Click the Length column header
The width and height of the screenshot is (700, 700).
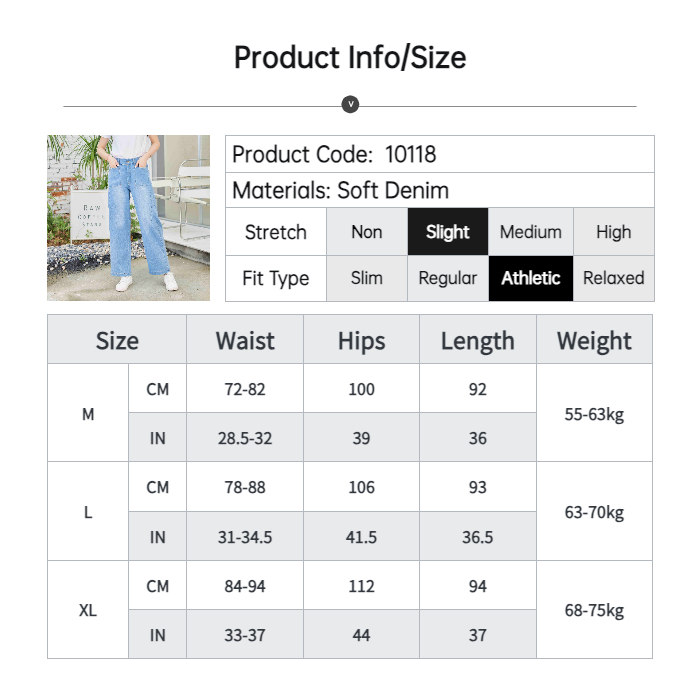click(x=477, y=340)
